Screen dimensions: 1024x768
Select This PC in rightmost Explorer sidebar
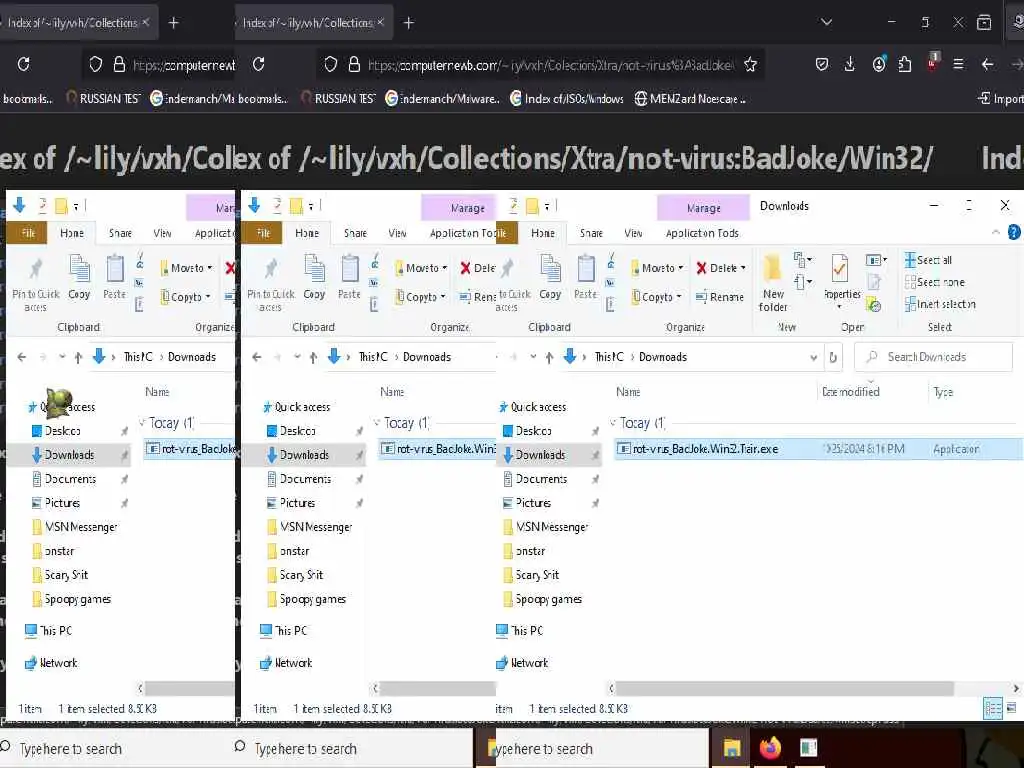pyautogui.click(x=520, y=630)
